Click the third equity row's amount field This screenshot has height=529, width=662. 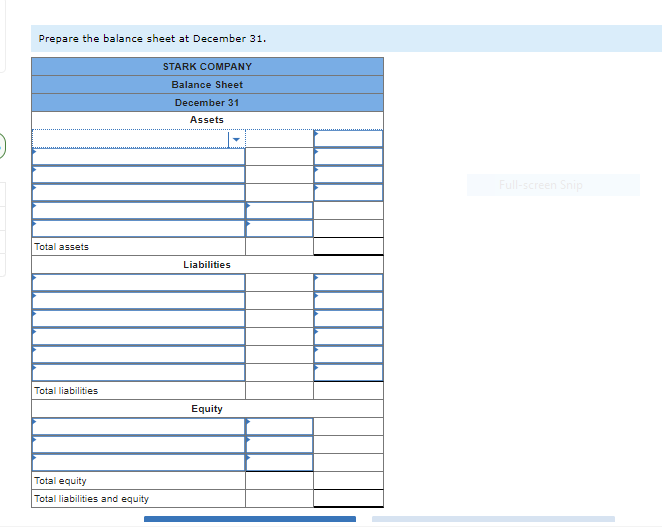(x=279, y=463)
